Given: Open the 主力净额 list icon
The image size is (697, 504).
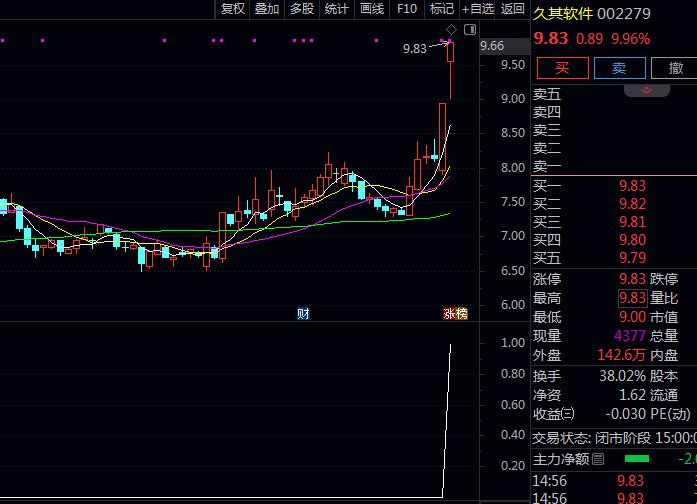Looking at the screenshot, I should click(x=598, y=459).
